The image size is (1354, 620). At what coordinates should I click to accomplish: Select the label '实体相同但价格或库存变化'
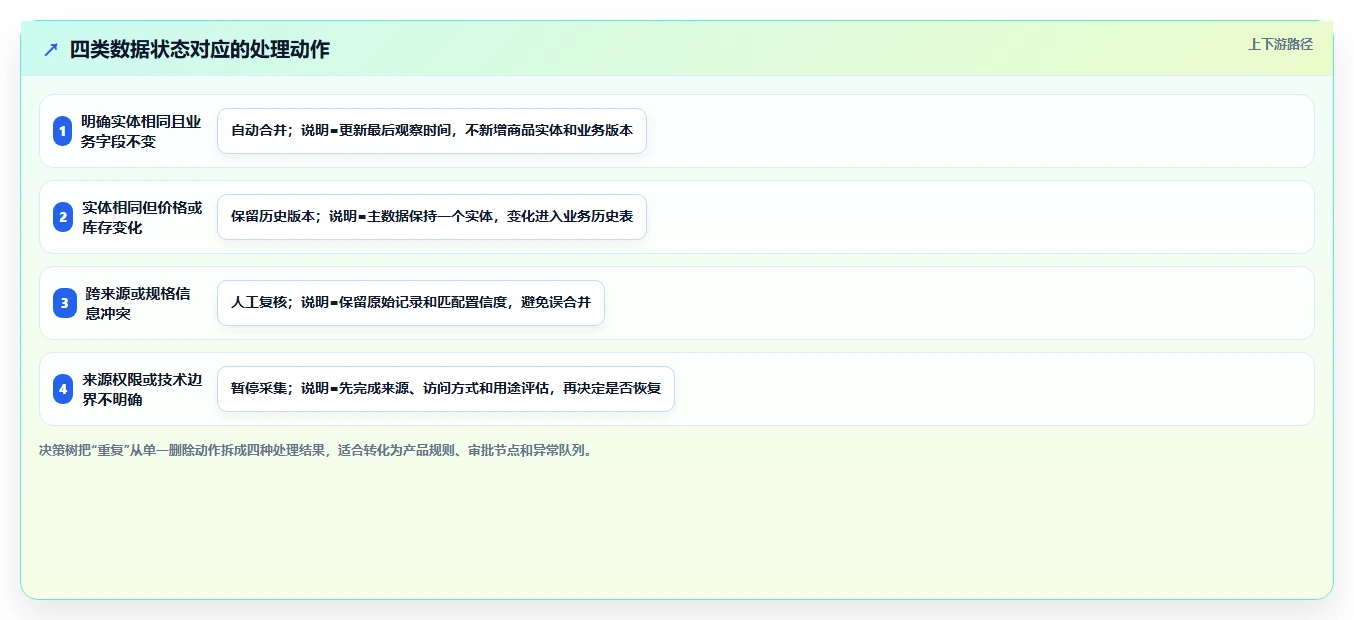pos(142,217)
